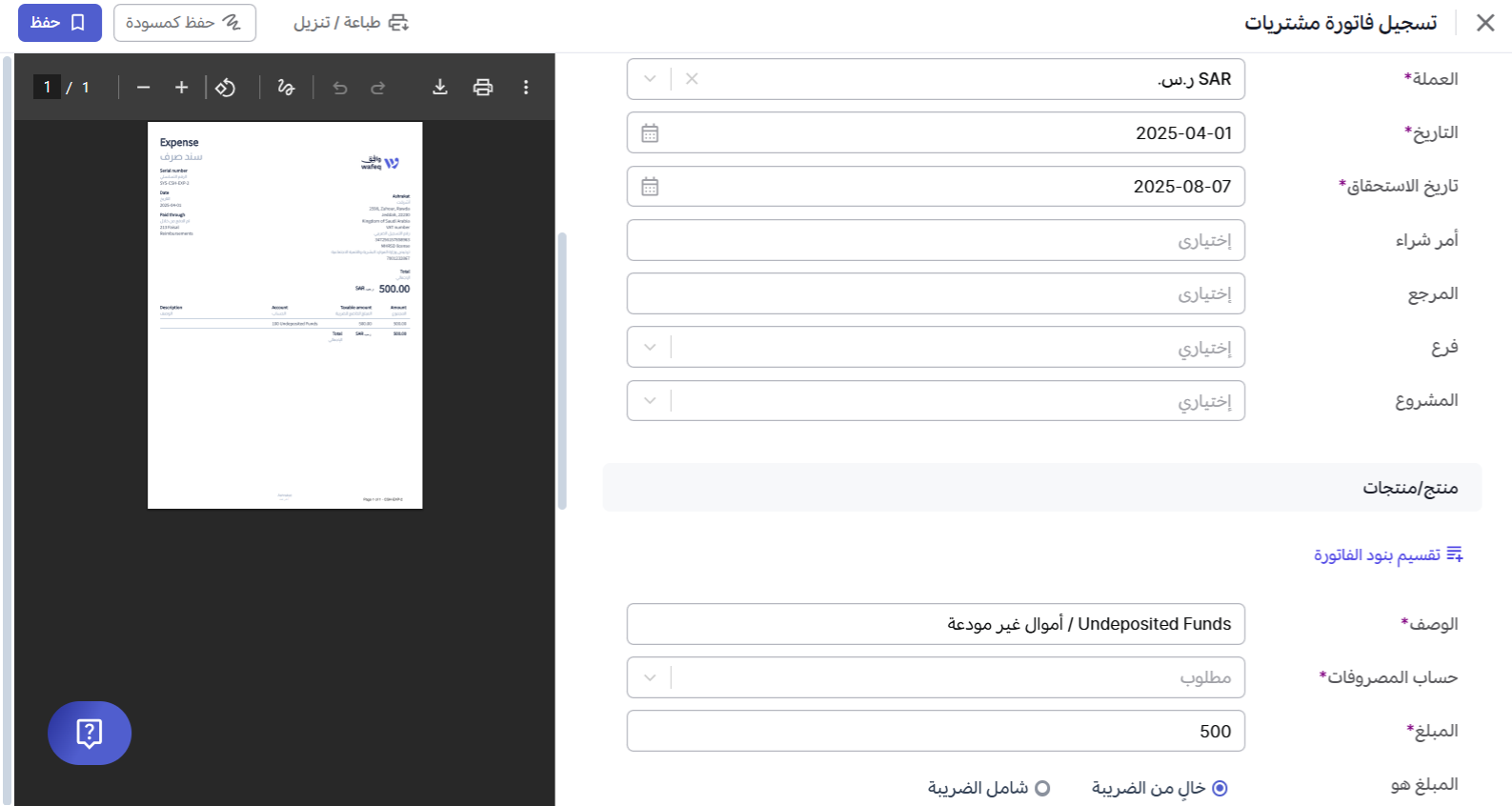This screenshot has width=1512, height=806.
Task: Select خالٍ من الضريبة tax-exclusive radio
Action: tap(1220, 788)
